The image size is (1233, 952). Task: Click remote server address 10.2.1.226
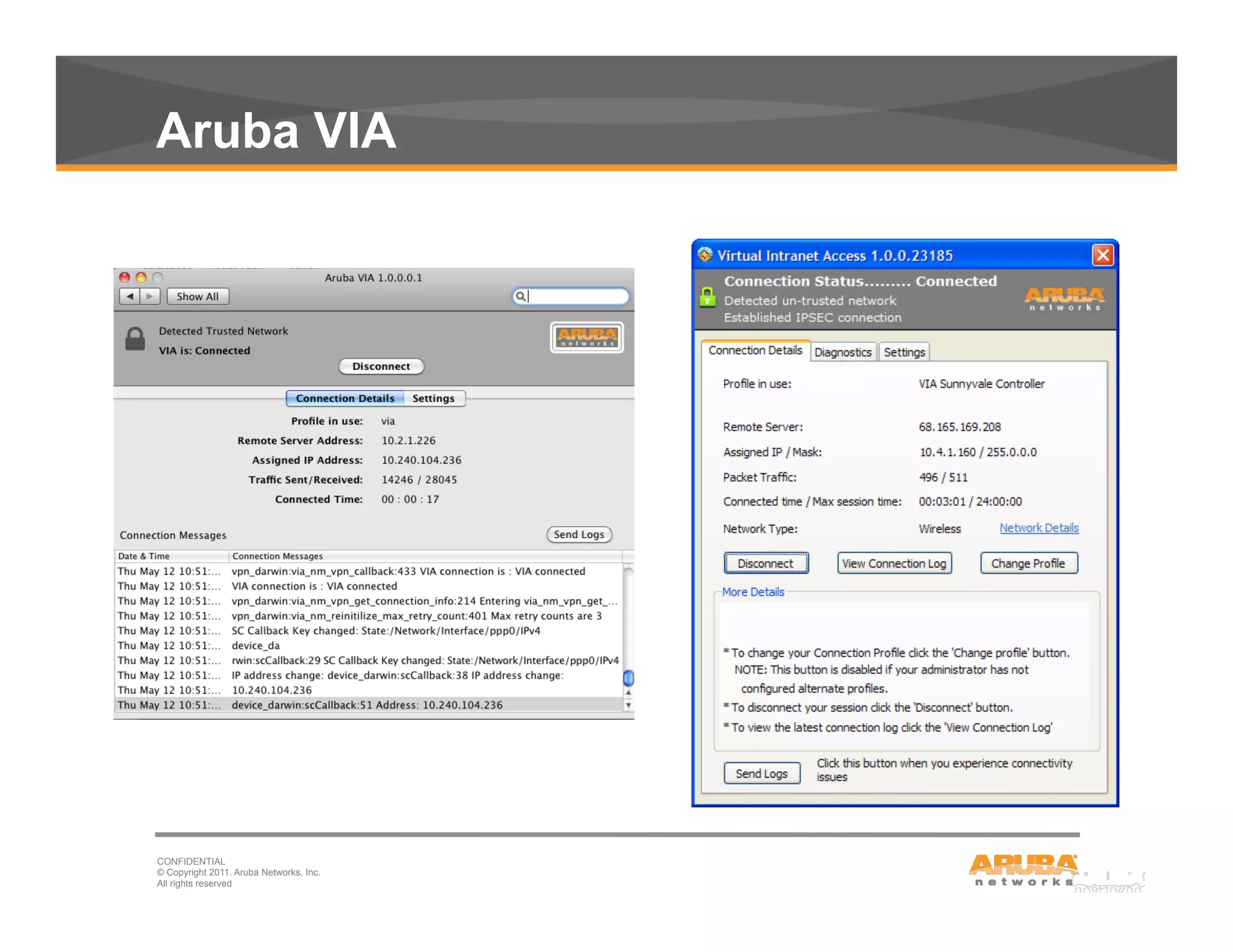click(409, 440)
